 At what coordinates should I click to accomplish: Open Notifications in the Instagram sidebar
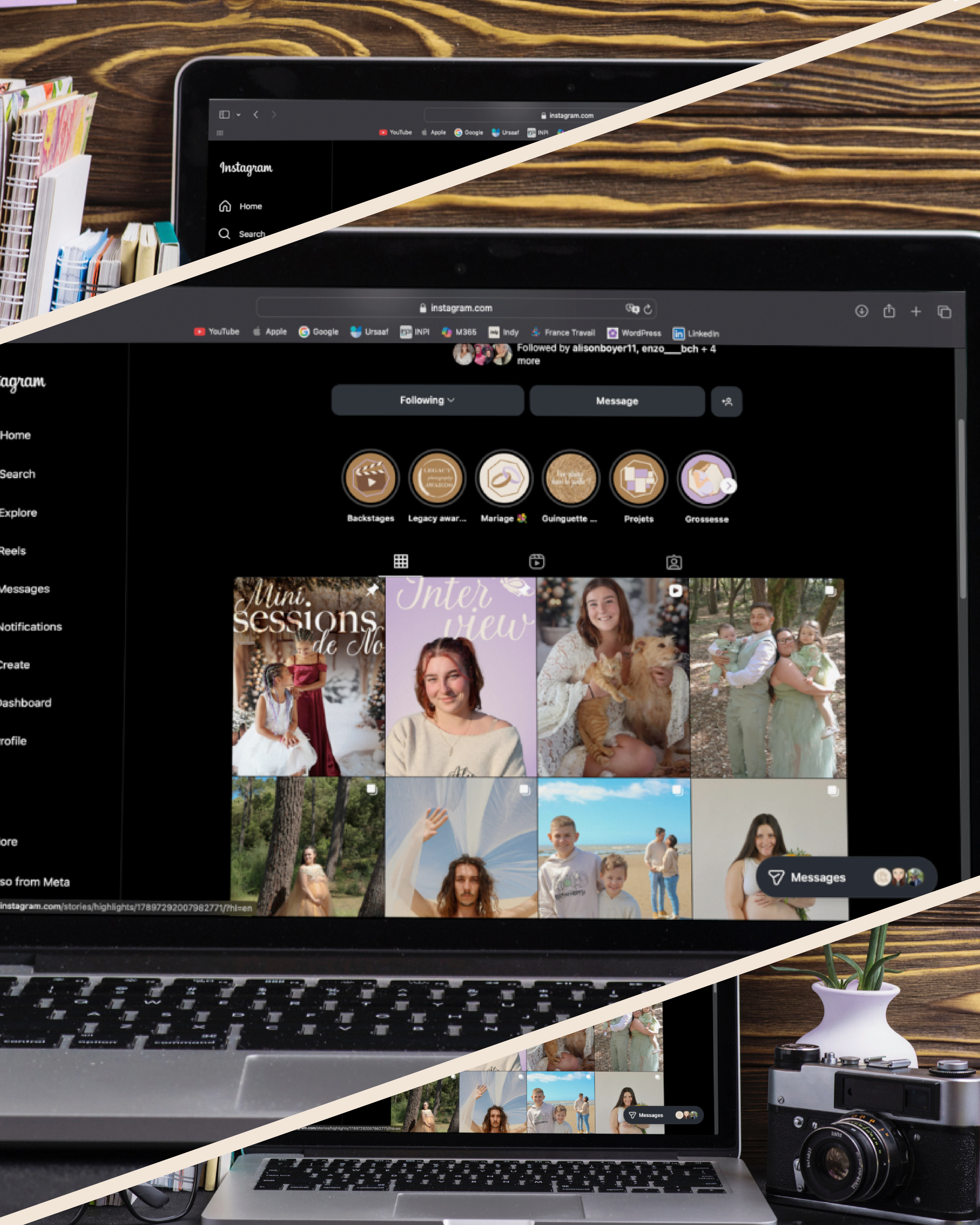[x=31, y=627]
